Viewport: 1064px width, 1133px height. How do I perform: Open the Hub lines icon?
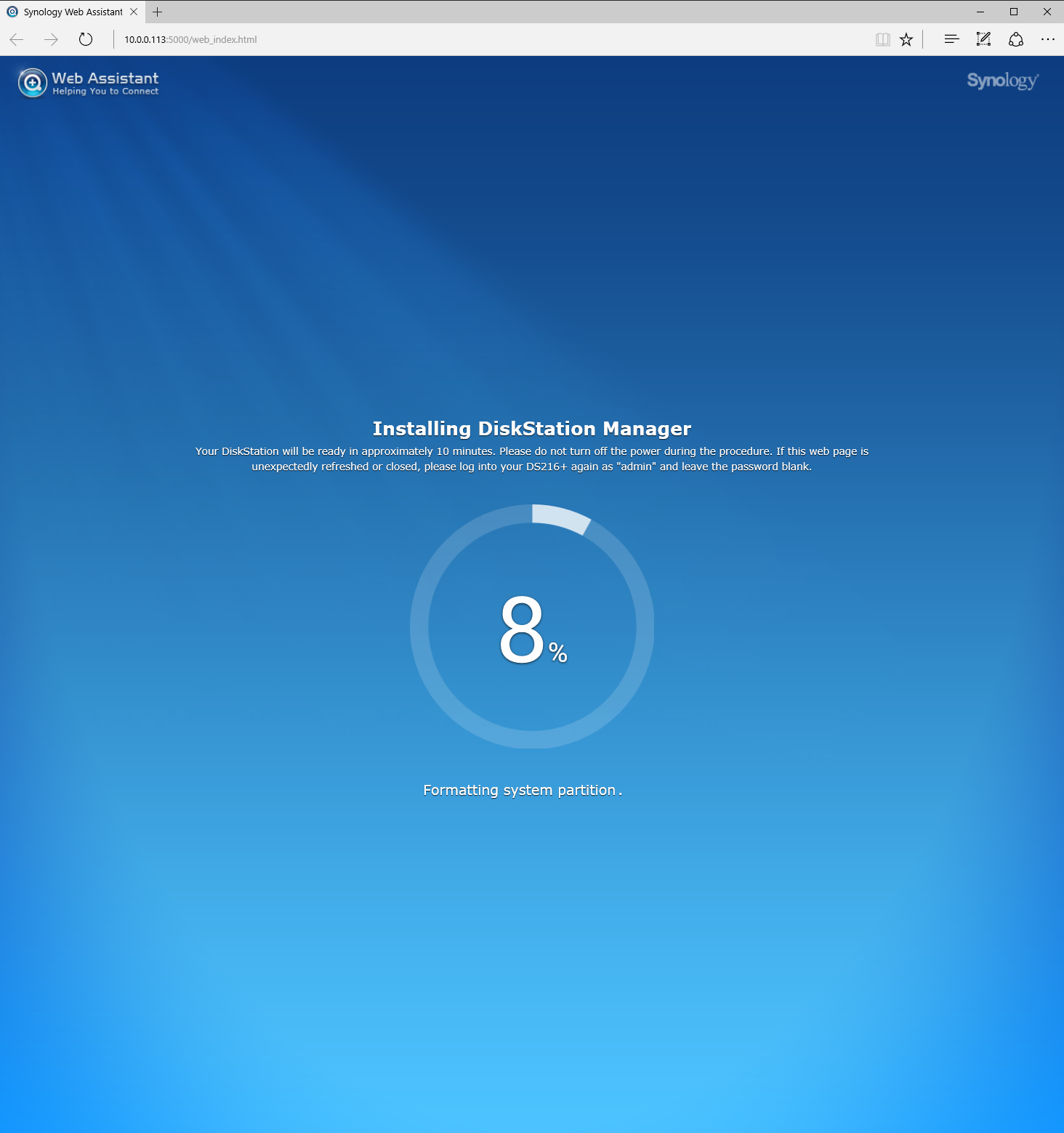coord(951,39)
